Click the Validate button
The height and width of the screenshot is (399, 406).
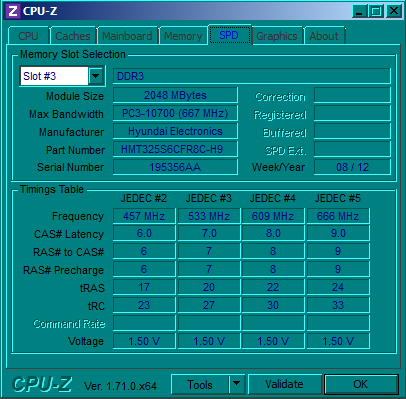click(x=285, y=384)
